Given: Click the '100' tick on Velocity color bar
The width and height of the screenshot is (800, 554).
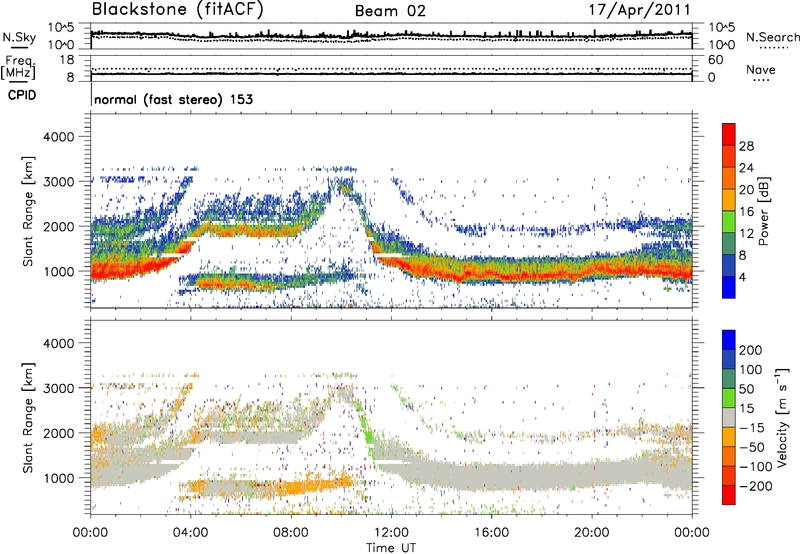Looking at the screenshot, I should [x=751, y=370].
